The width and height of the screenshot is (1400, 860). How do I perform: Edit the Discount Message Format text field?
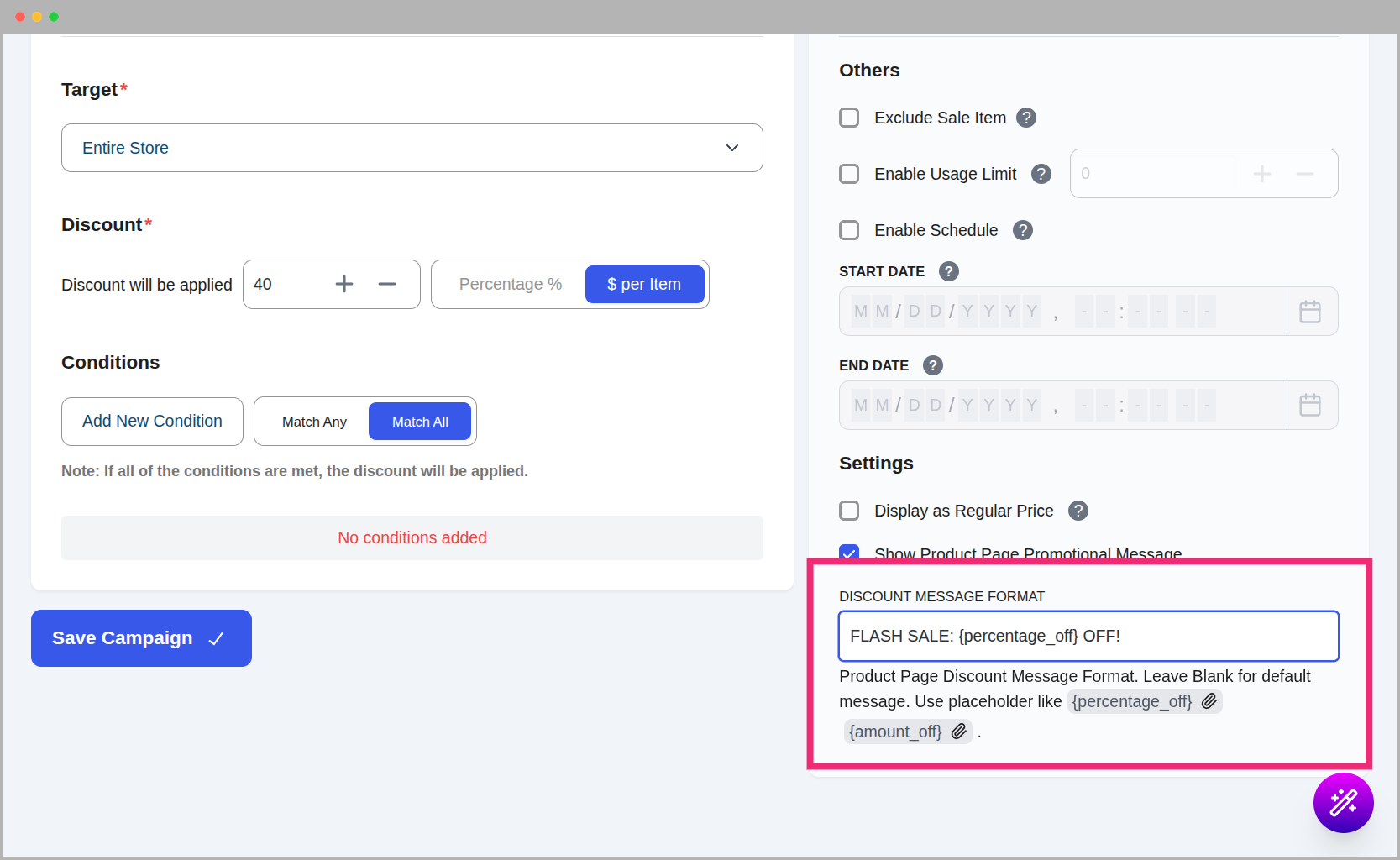point(1088,636)
